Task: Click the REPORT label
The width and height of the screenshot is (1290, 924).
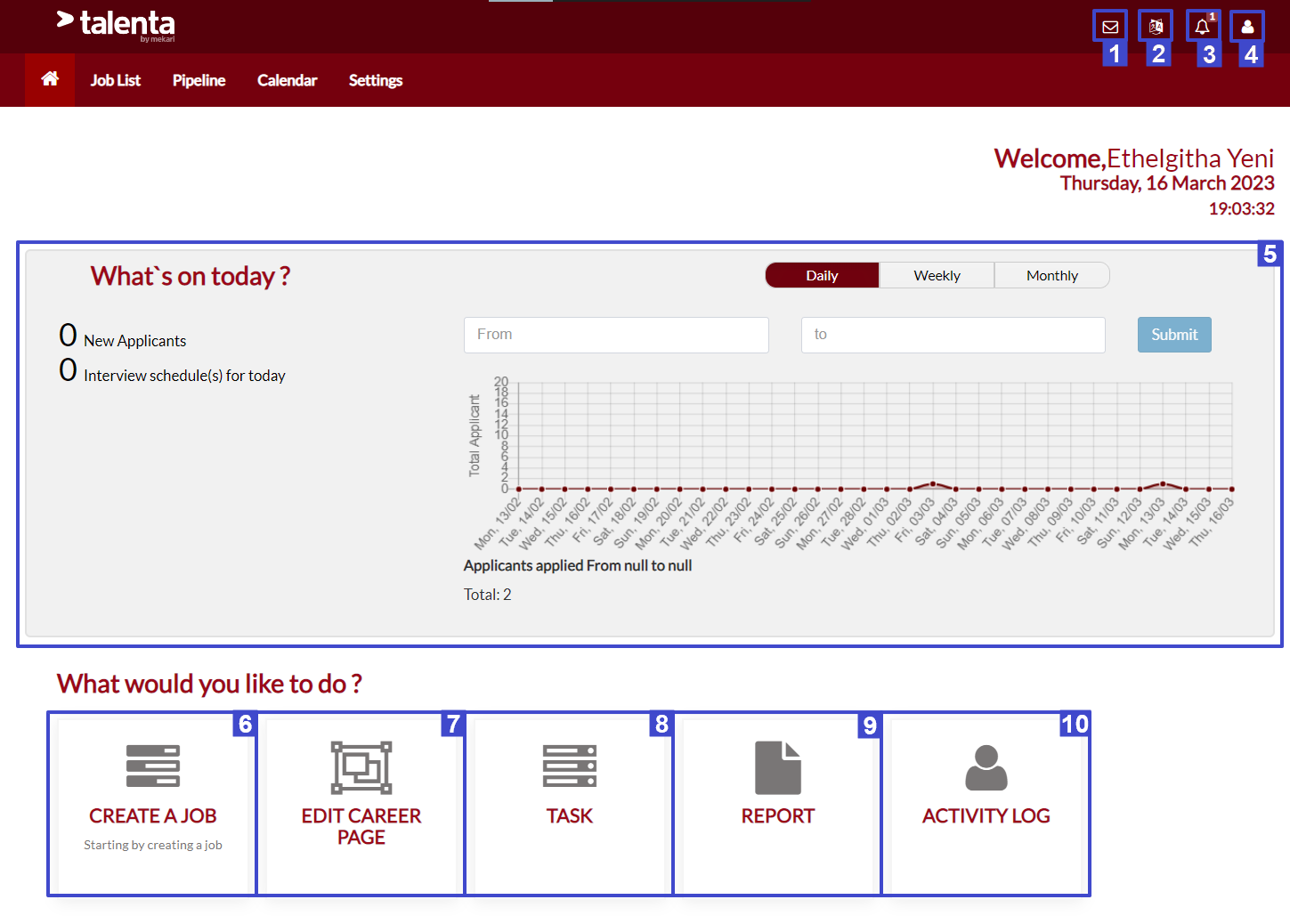Action: point(778,815)
